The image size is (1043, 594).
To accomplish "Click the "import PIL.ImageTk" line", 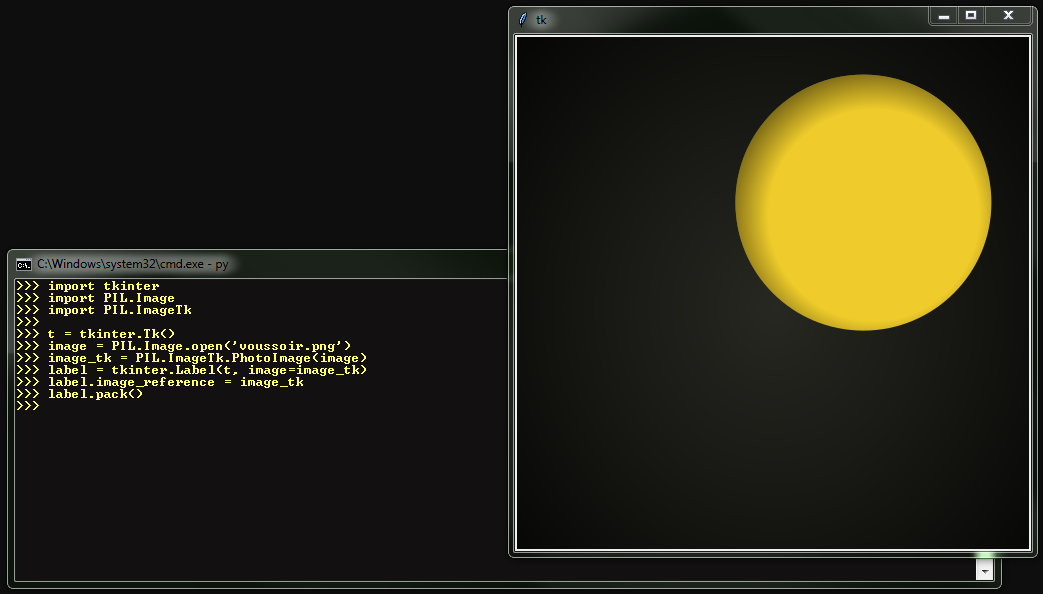I will coord(119,310).
